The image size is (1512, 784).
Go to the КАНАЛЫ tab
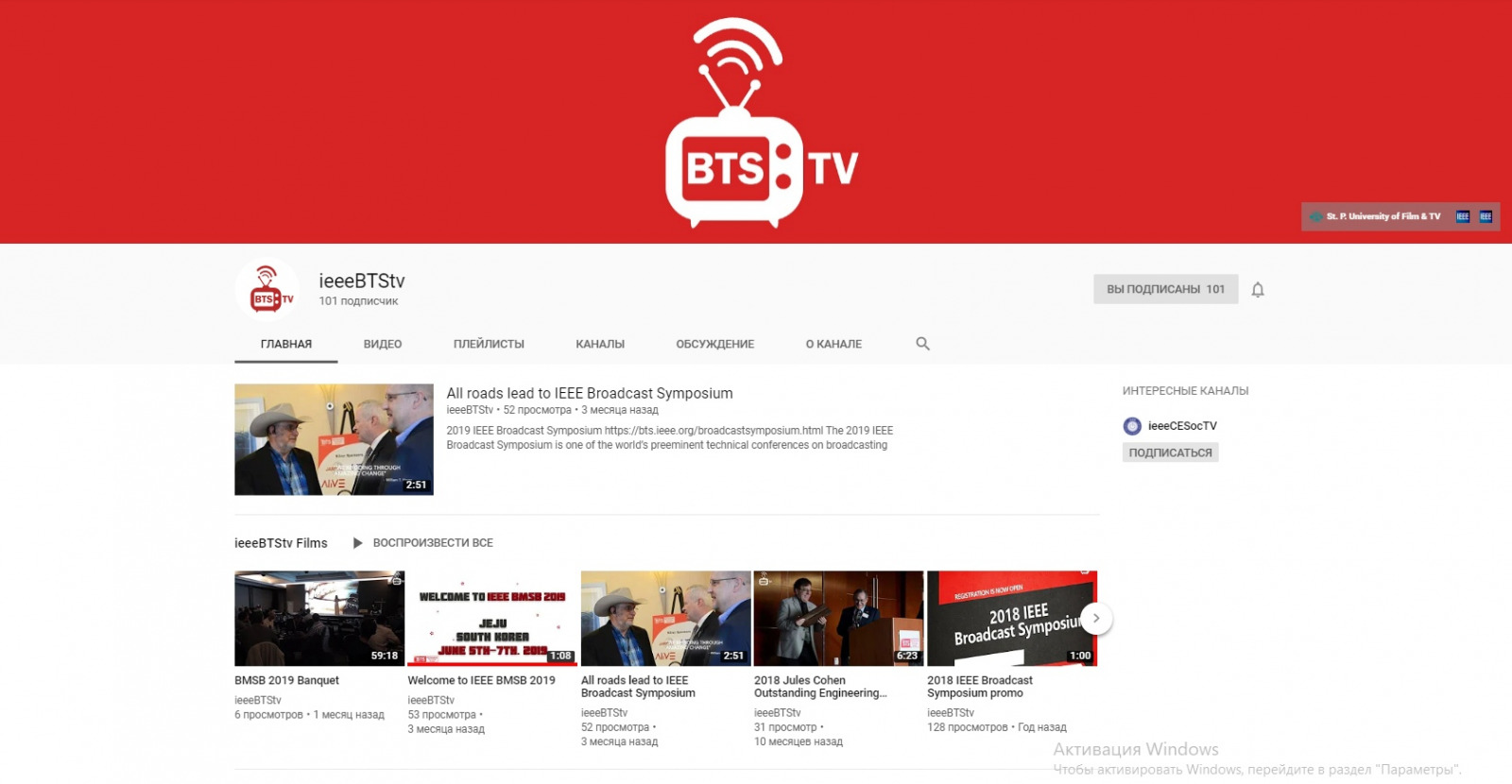[600, 344]
